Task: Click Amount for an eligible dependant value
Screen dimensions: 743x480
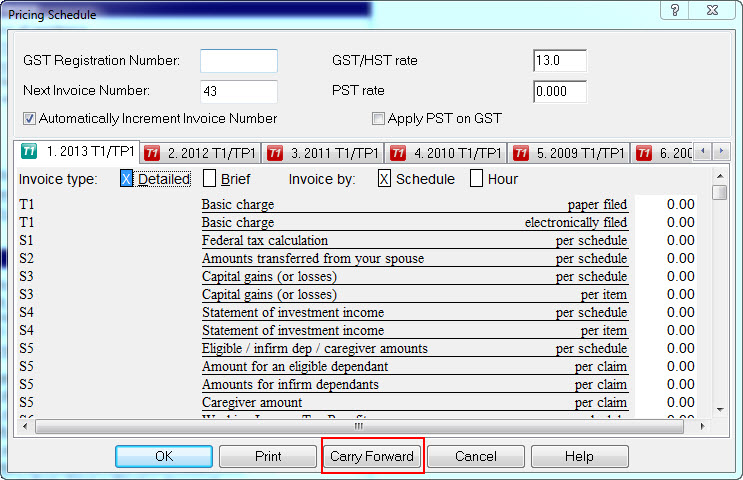Action: (666, 366)
